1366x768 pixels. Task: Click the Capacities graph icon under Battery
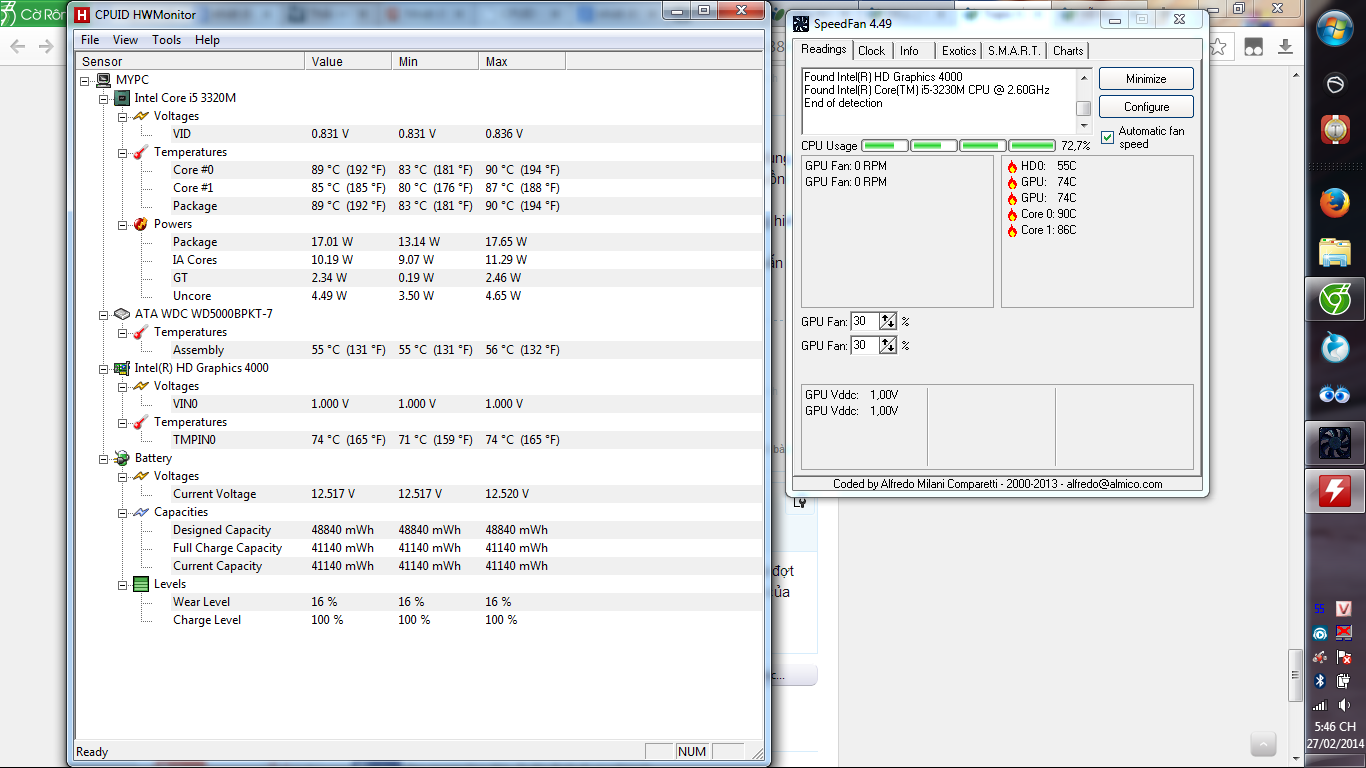(141, 512)
